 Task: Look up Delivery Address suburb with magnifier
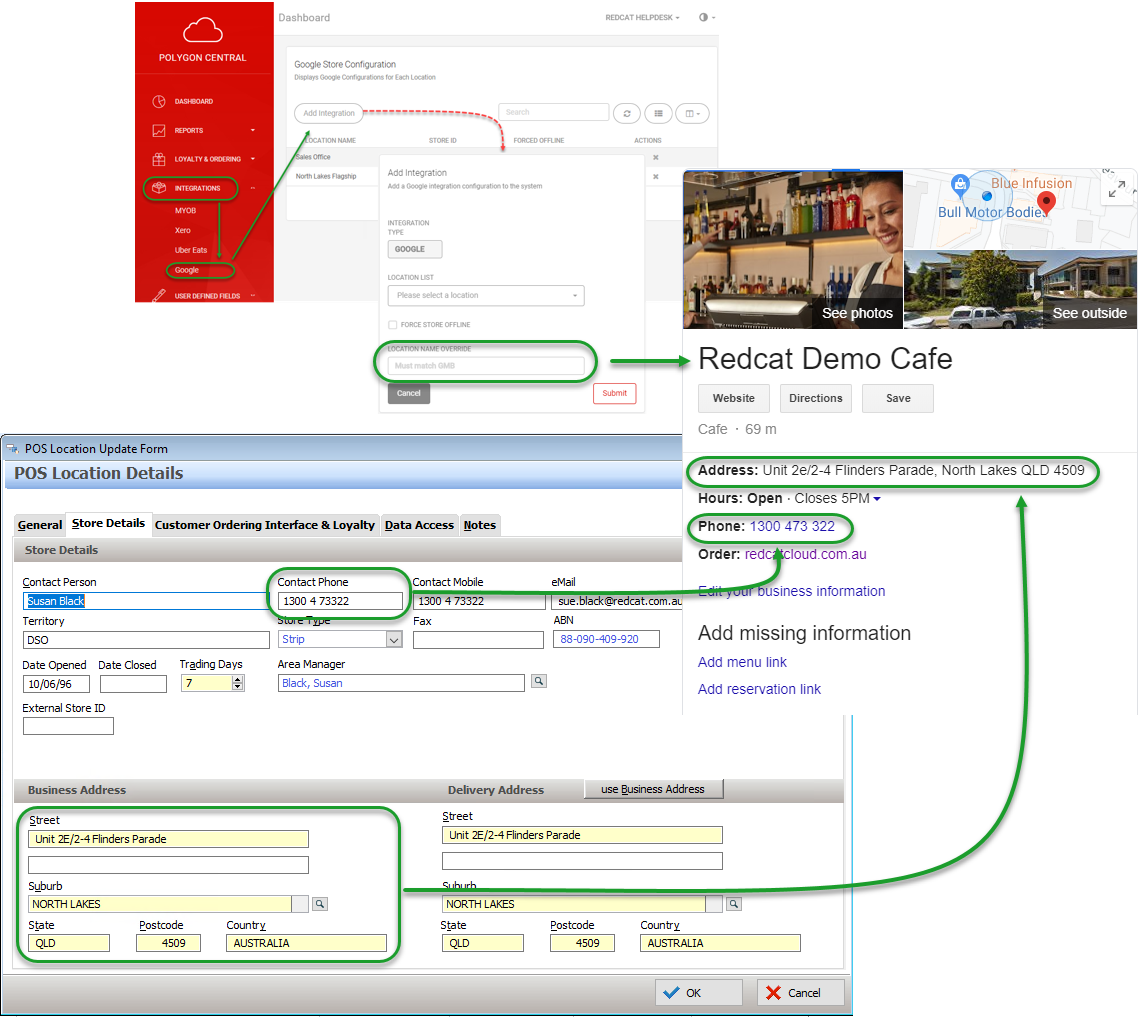(734, 904)
